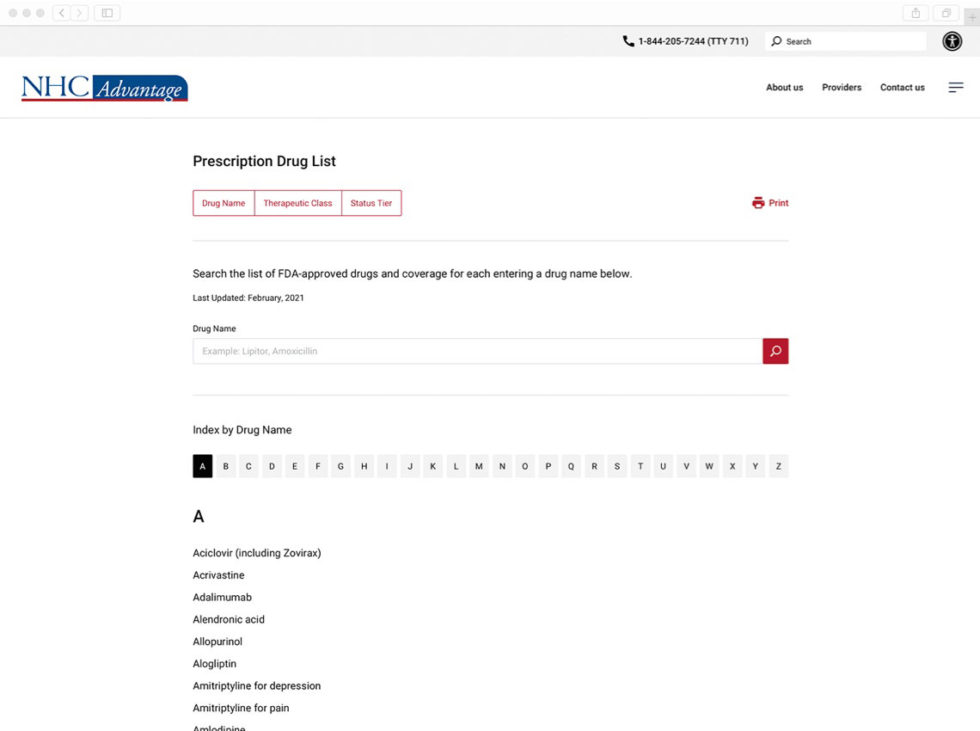This screenshot has height=731, width=980.
Task: Click the NHC Advantage logo
Action: point(104,88)
